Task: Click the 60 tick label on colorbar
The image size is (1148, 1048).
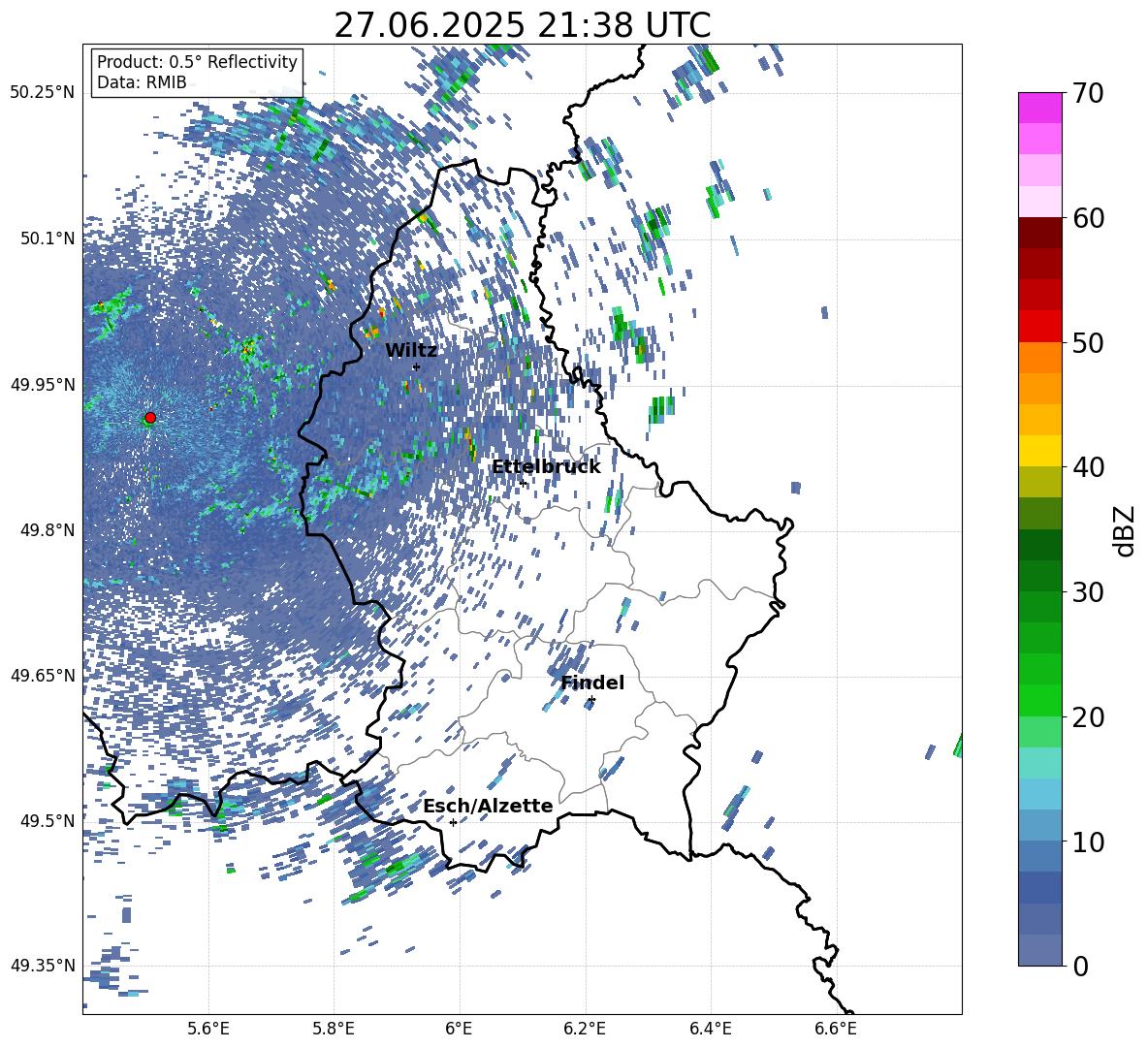Action: (x=1088, y=218)
